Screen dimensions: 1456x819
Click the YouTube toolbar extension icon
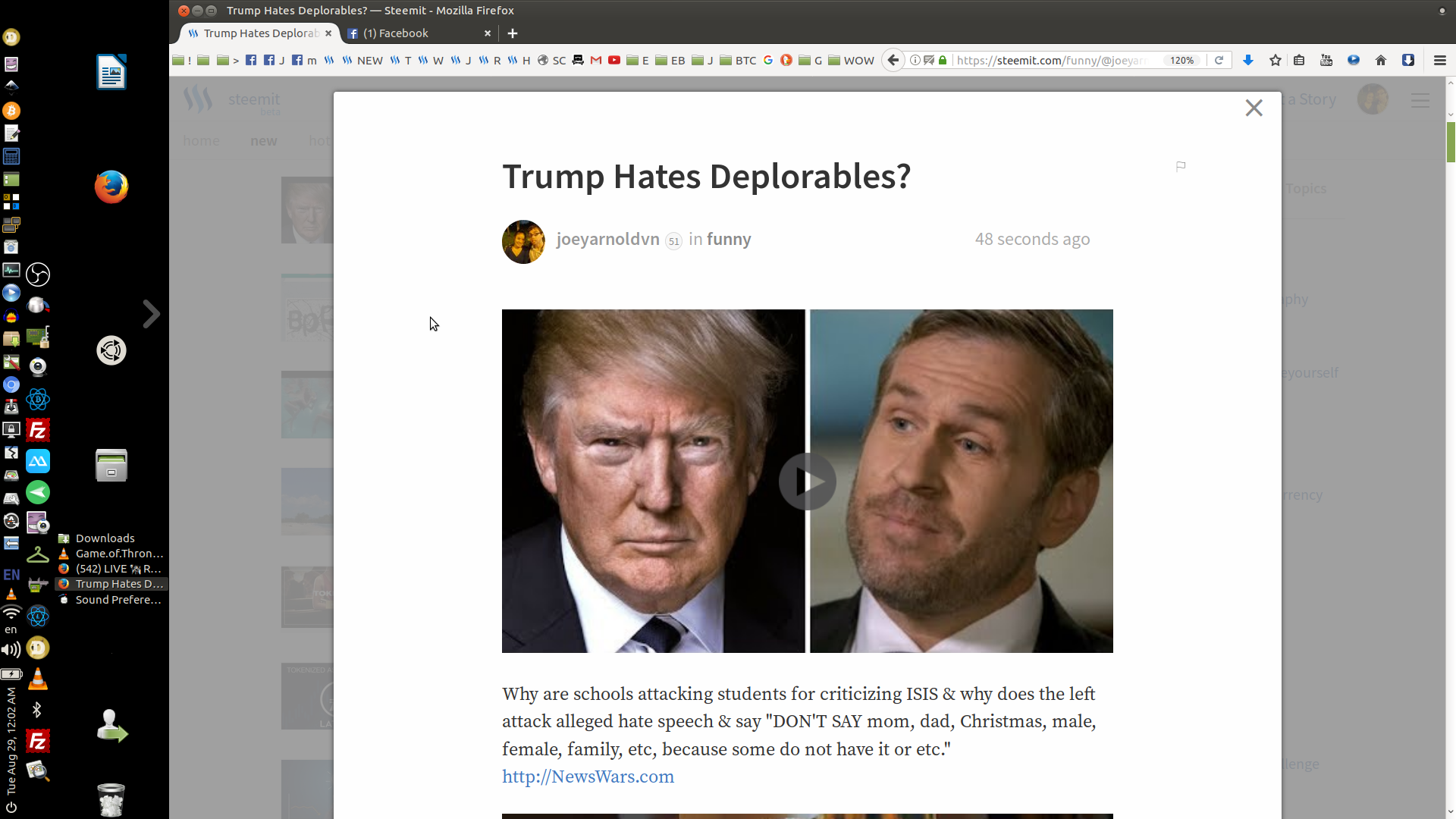pos(1326,60)
